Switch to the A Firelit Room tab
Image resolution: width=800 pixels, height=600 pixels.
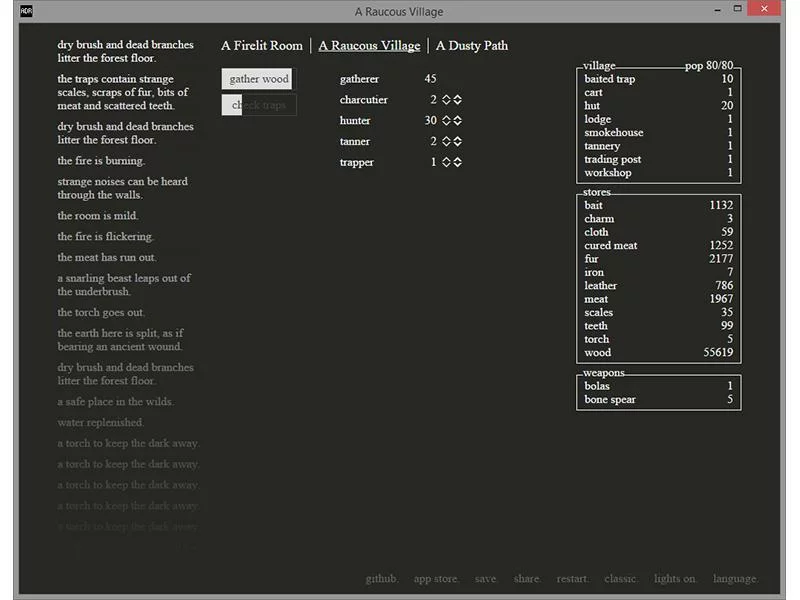pos(262,45)
